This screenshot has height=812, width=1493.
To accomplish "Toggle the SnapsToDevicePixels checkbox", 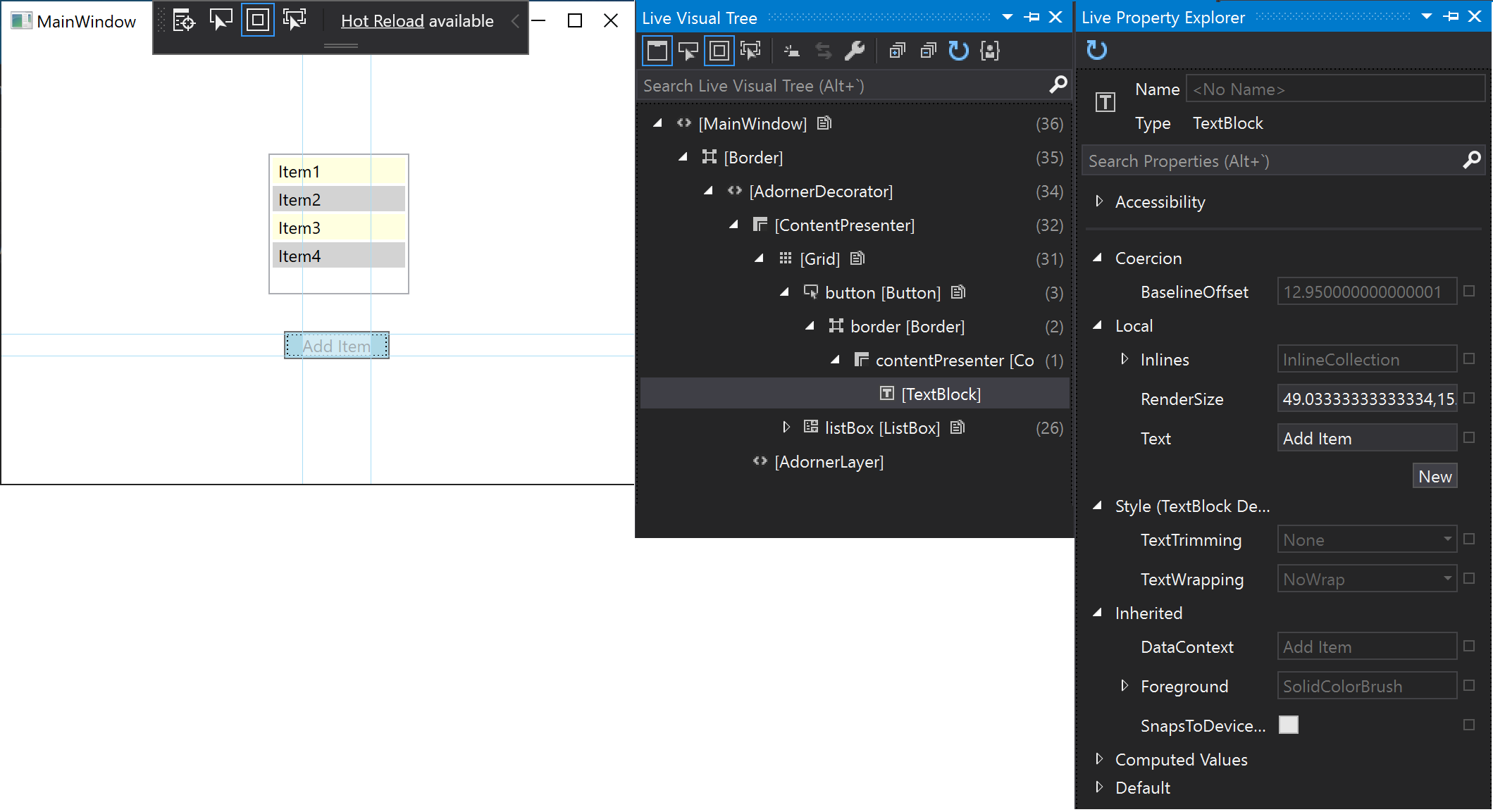I will (x=1291, y=723).
